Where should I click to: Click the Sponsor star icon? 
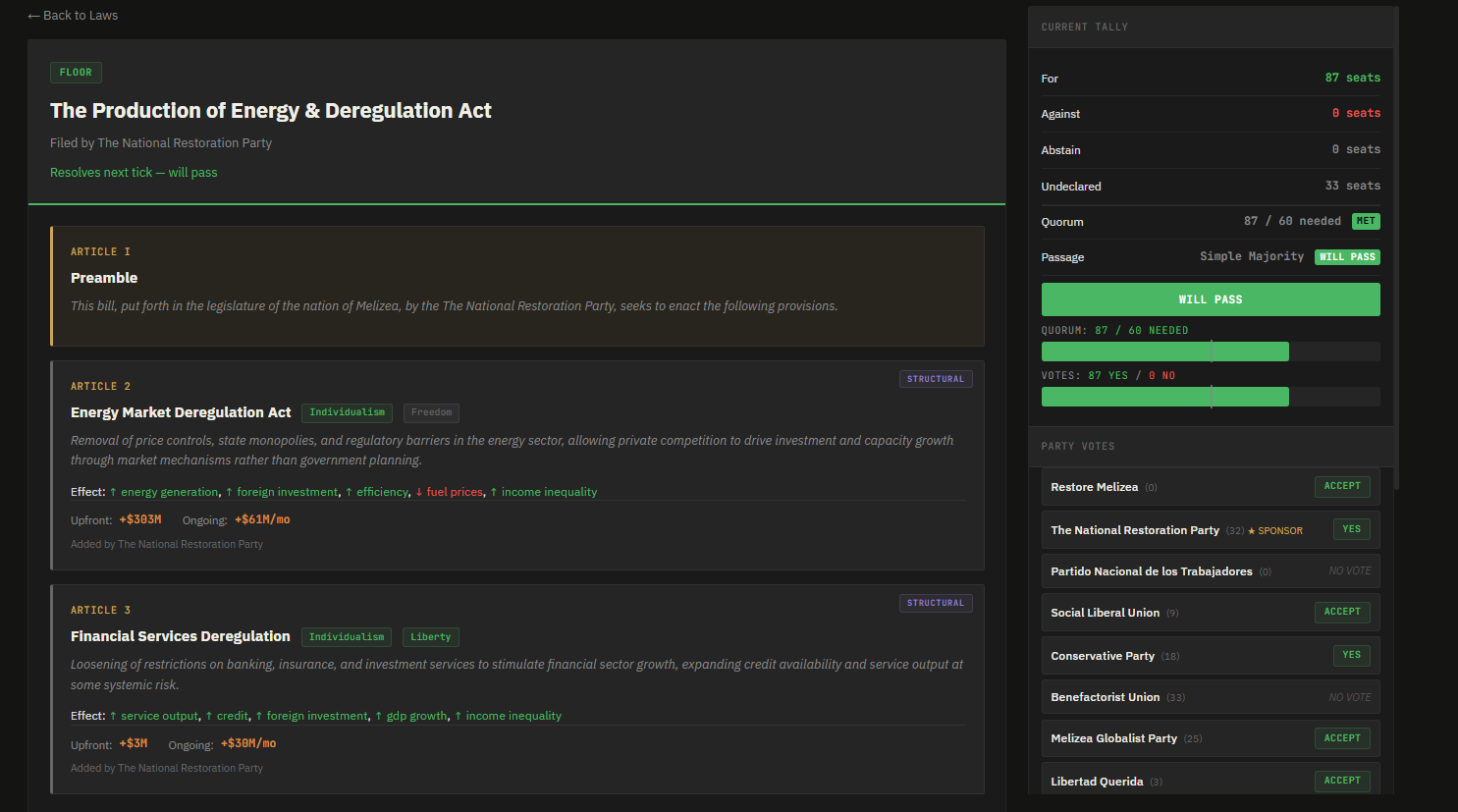point(1252,531)
